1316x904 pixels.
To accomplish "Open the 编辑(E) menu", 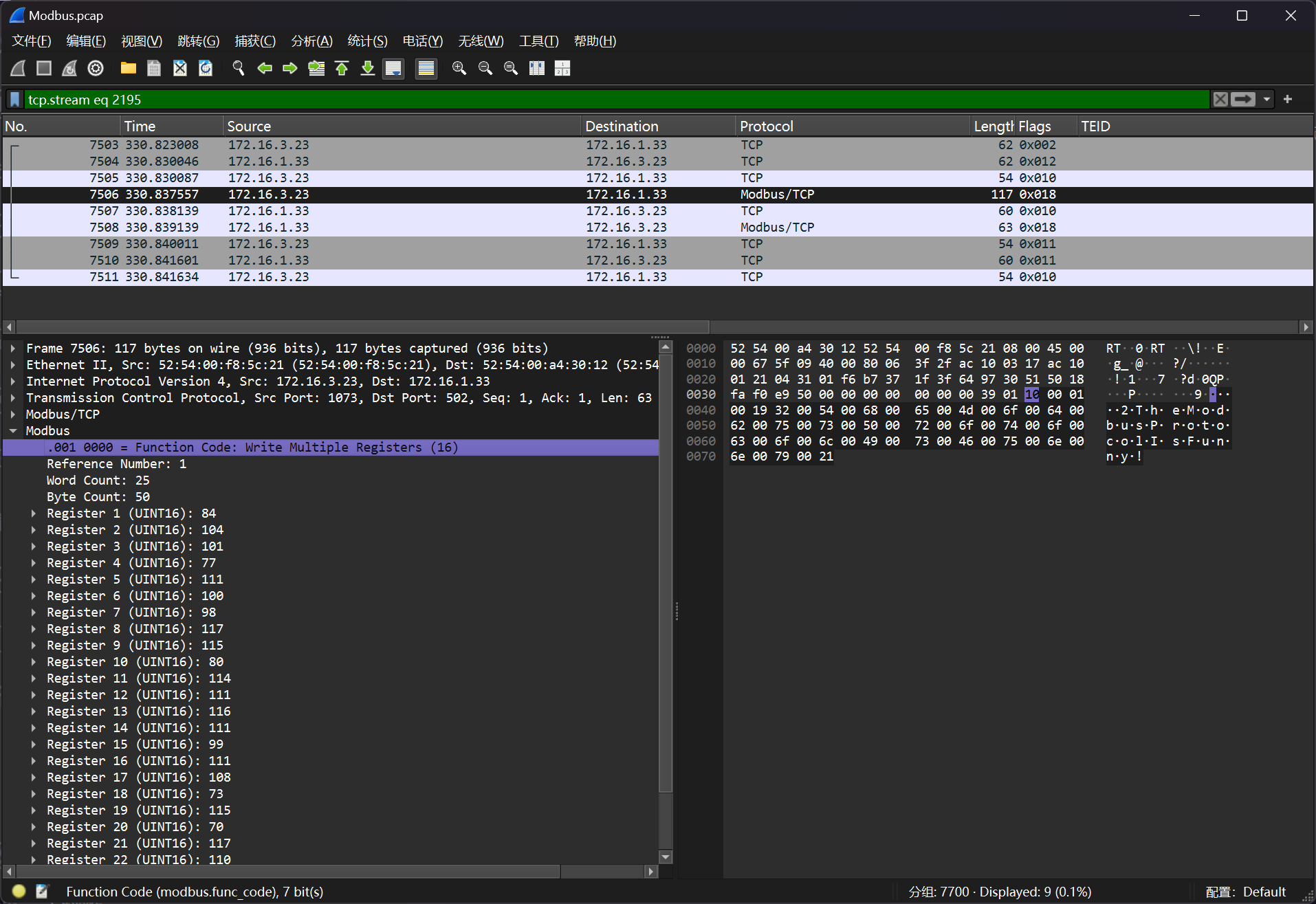I will [x=86, y=41].
